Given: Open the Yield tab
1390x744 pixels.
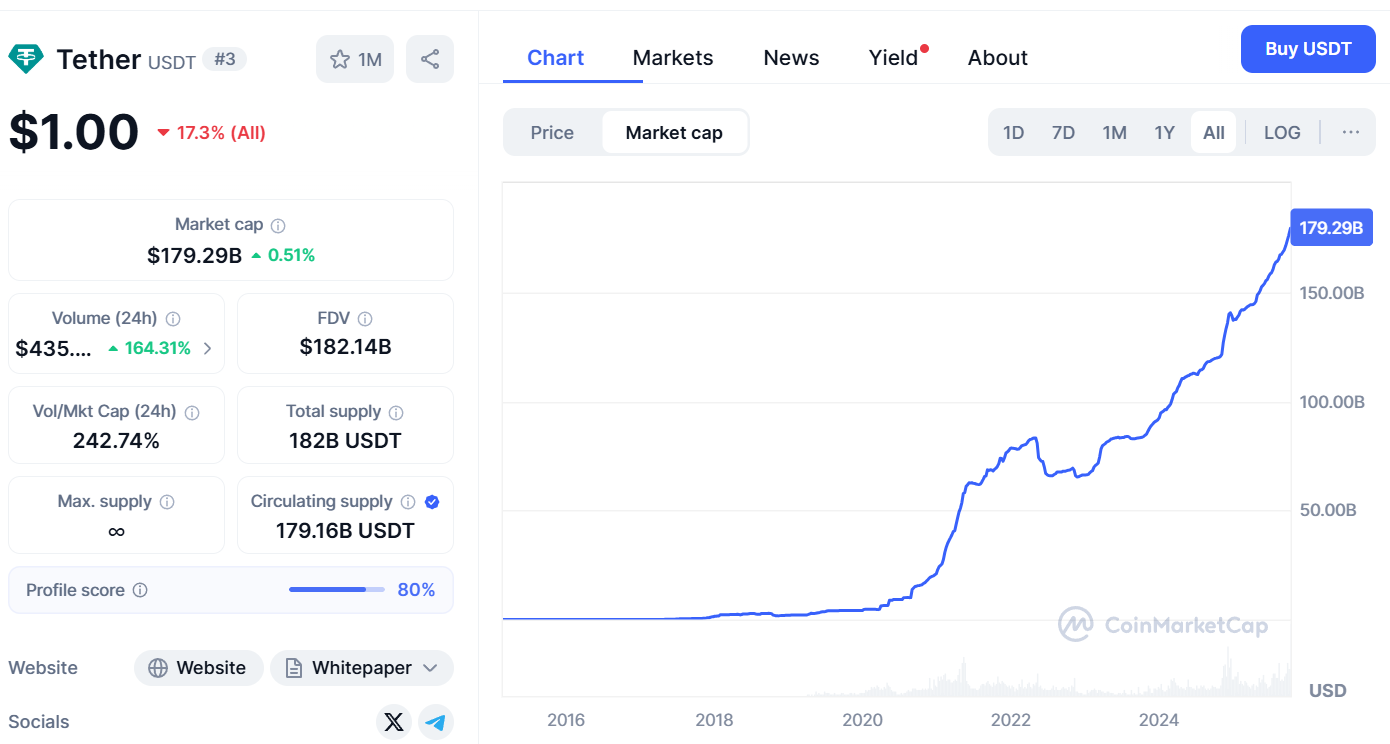Looking at the screenshot, I should tap(893, 58).
